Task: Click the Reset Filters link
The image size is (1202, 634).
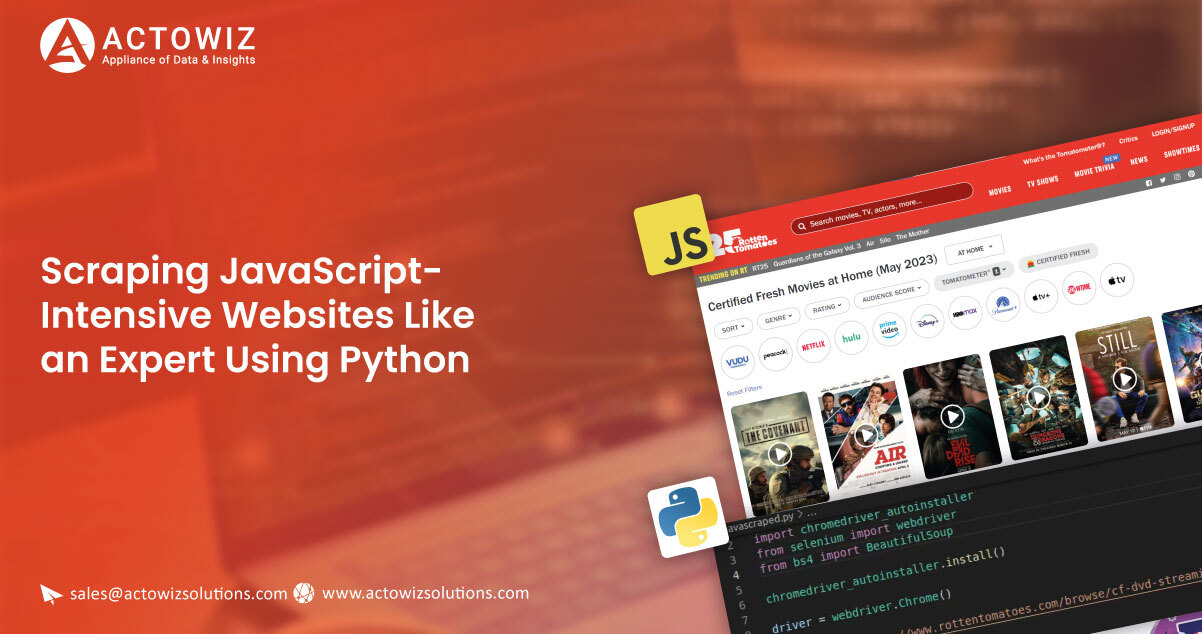Action: click(744, 388)
